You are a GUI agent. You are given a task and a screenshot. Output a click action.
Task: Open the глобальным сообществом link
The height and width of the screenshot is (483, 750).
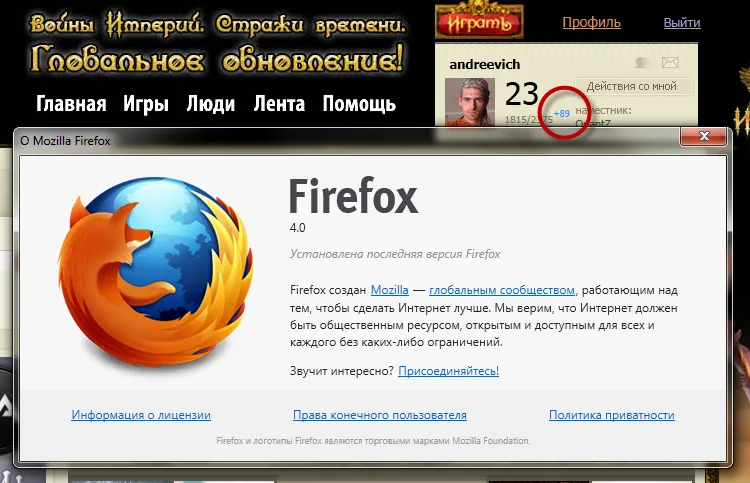pos(502,290)
